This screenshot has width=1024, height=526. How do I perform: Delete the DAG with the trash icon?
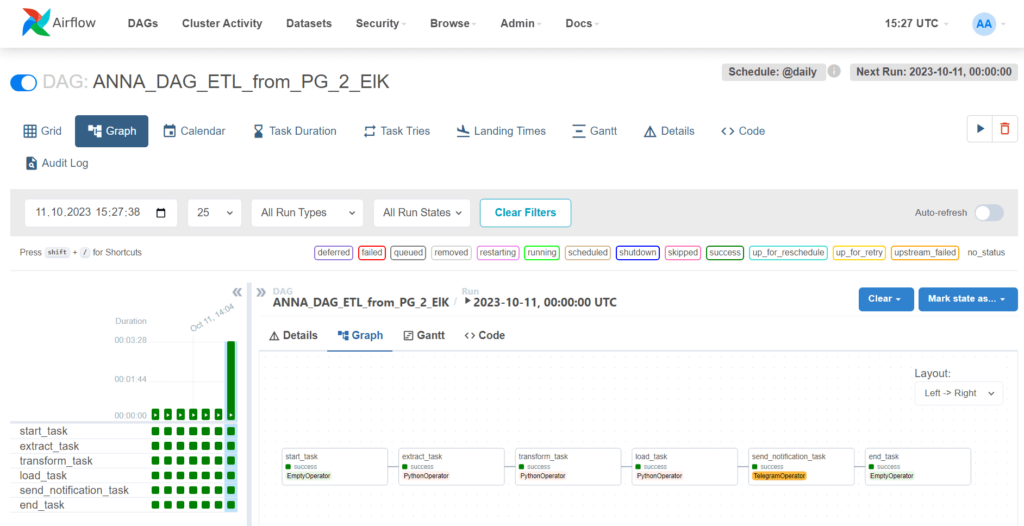1004,129
